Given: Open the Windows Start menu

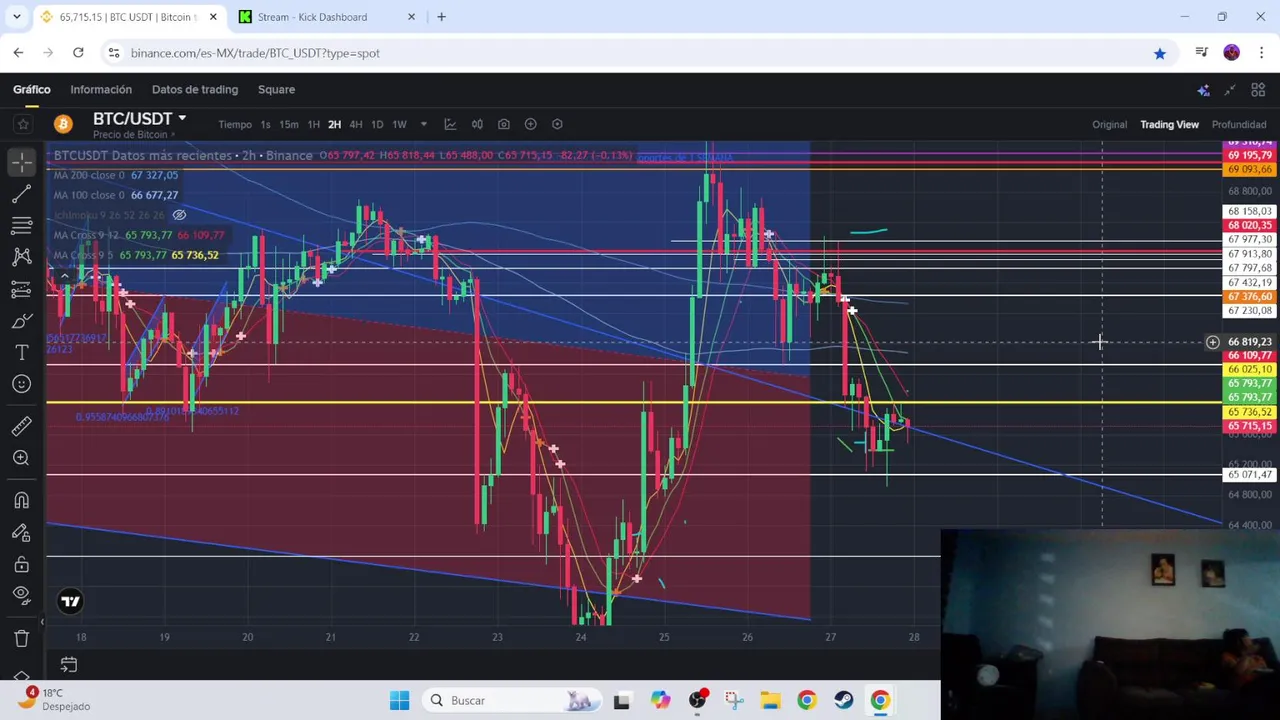Looking at the screenshot, I should [x=399, y=700].
